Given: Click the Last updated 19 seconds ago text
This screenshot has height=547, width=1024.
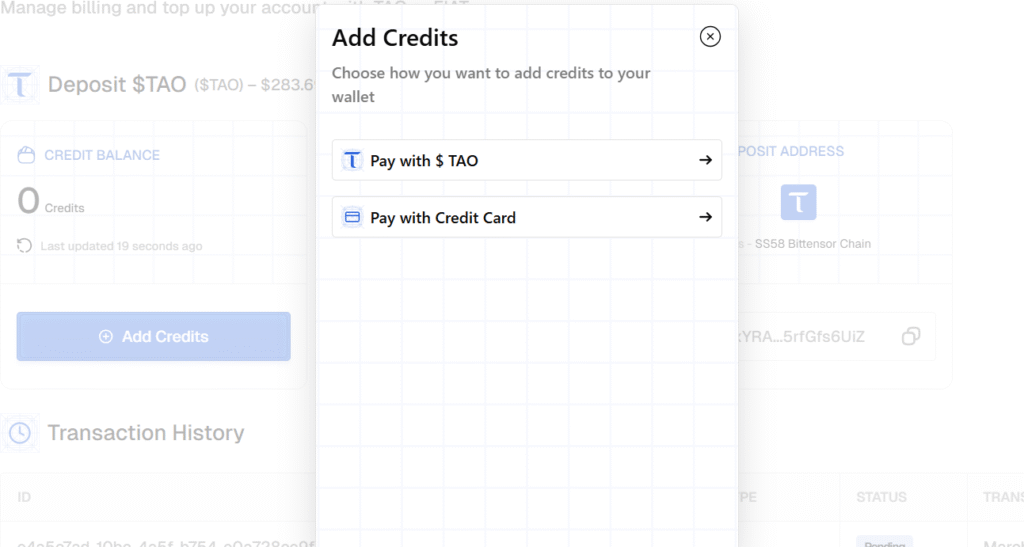Looking at the screenshot, I should tap(121, 246).
